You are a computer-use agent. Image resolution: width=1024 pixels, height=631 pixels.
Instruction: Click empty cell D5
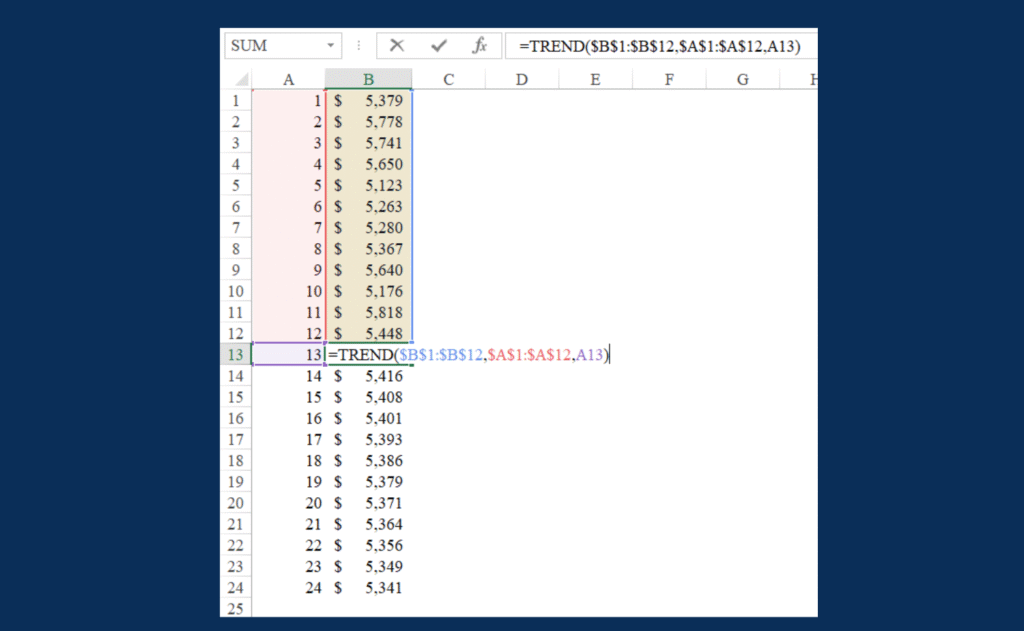[521, 185]
